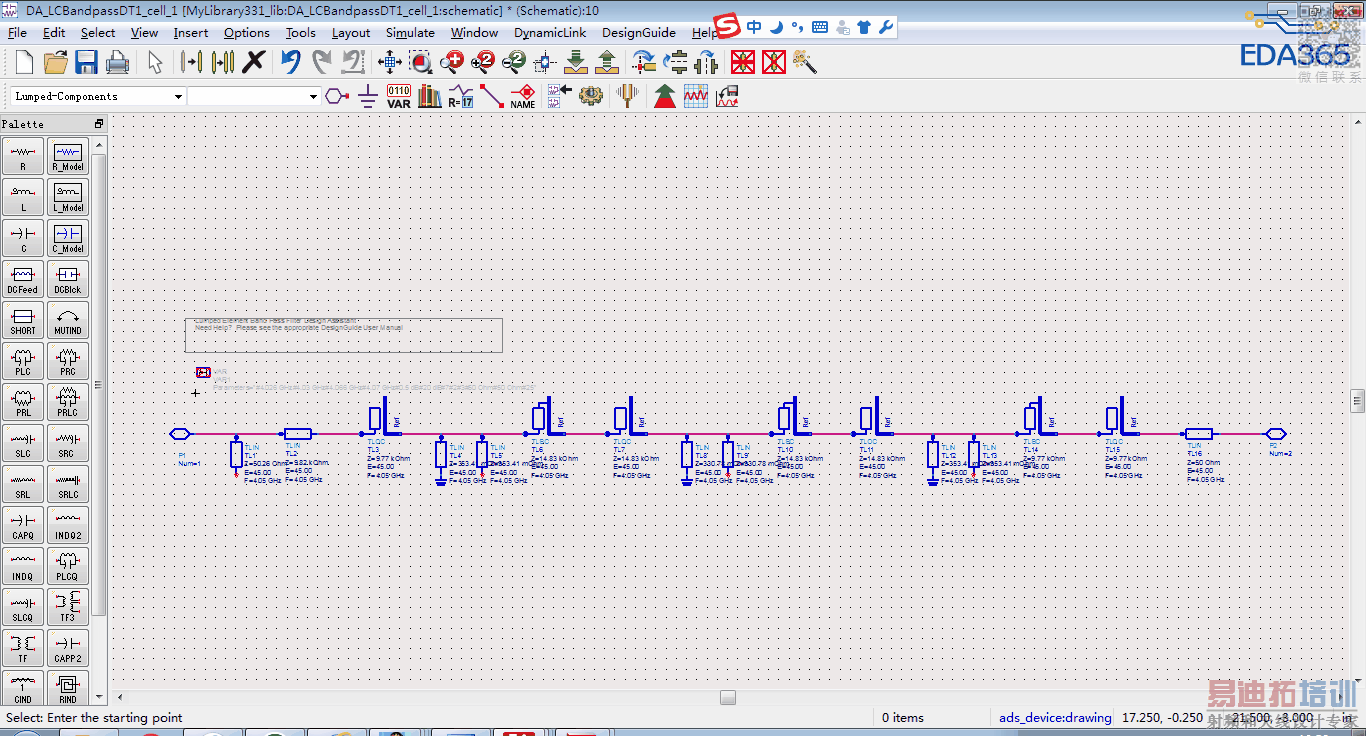Undo the last action with the blue arrow
This screenshot has width=1366, height=736.
(x=291, y=62)
